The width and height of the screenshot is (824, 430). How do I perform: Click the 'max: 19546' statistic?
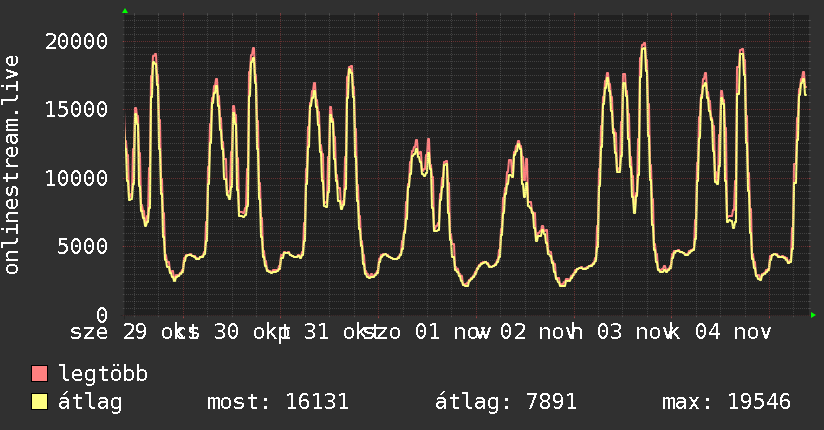pyautogui.click(x=726, y=402)
